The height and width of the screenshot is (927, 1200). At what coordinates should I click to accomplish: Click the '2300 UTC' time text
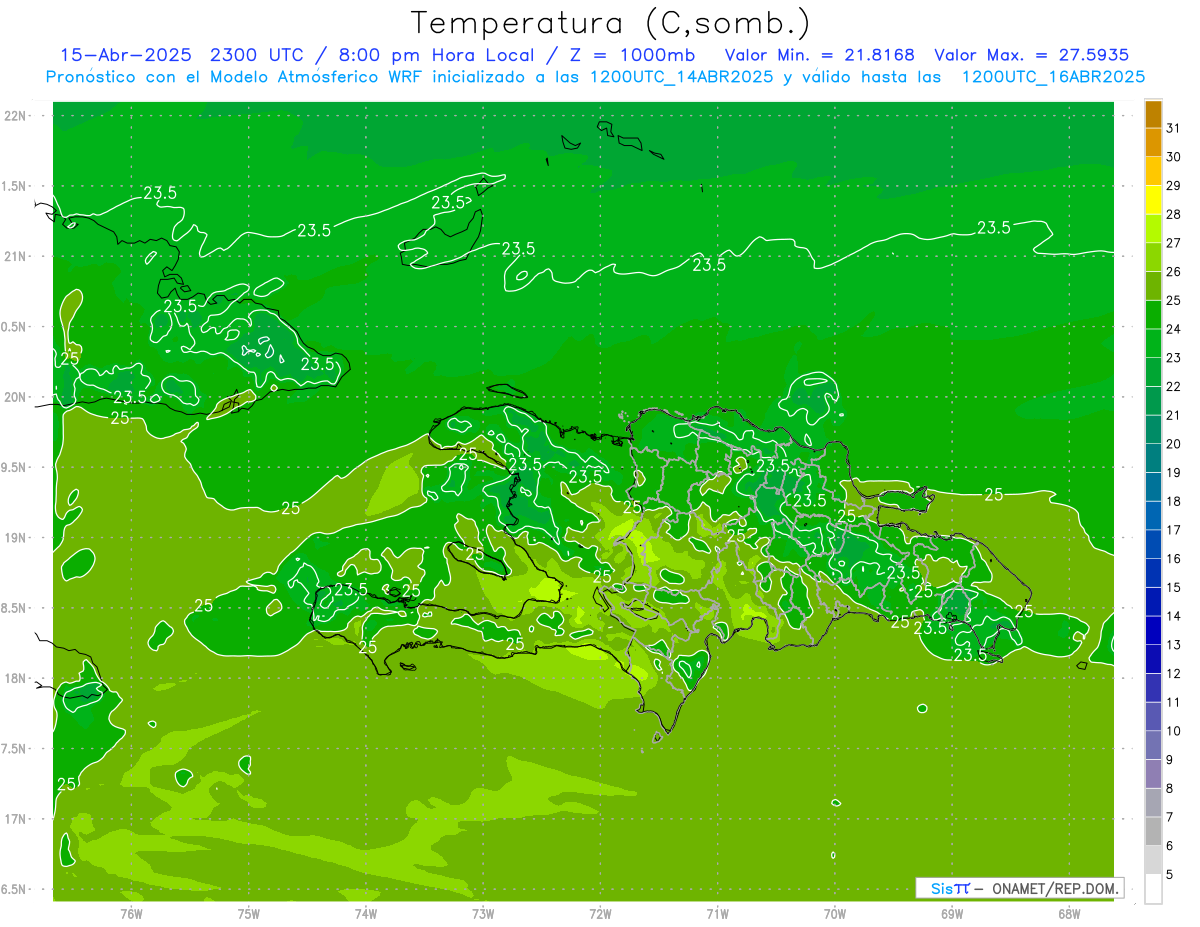pyautogui.click(x=260, y=55)
